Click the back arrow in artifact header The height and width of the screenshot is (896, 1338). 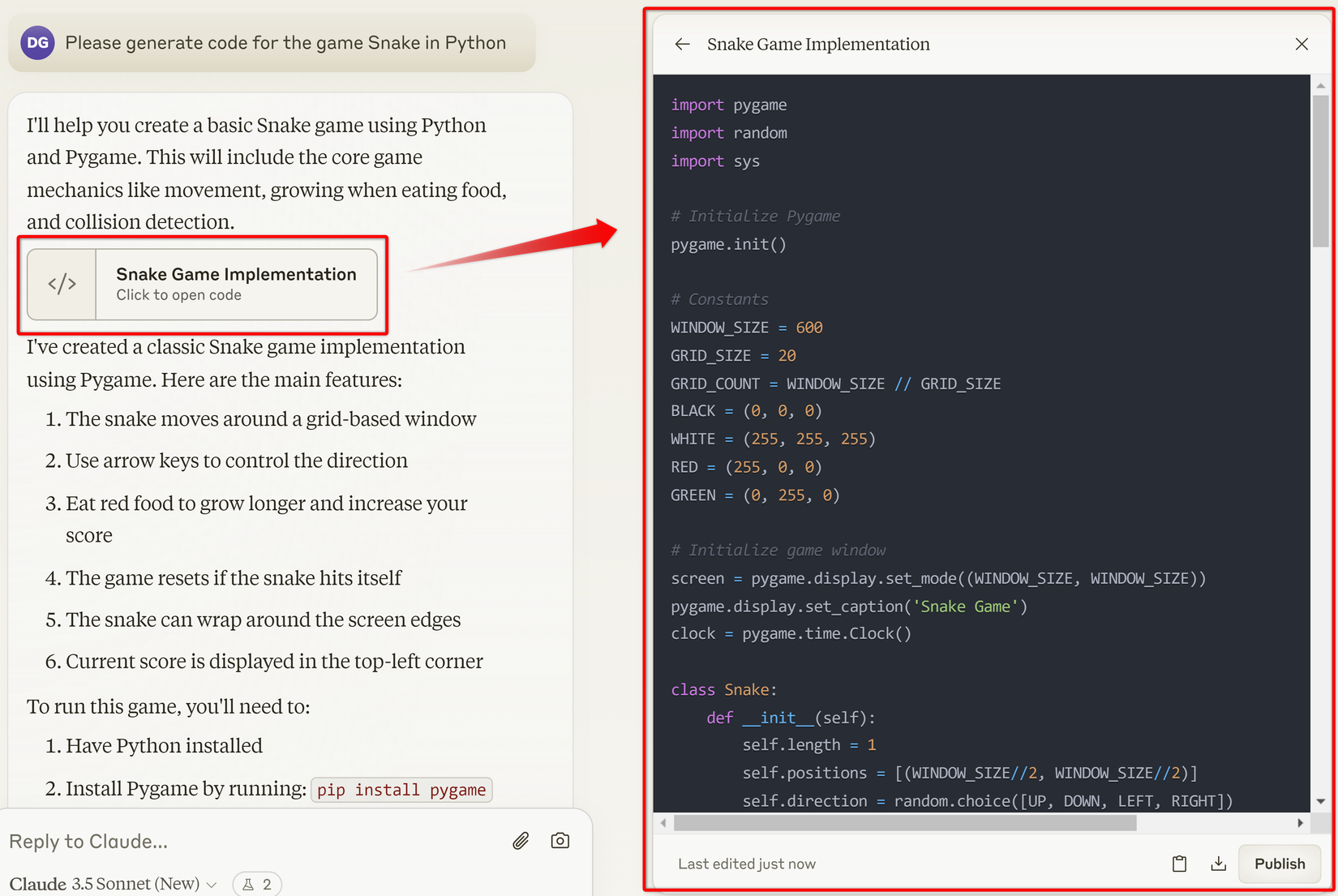(682, 44)
